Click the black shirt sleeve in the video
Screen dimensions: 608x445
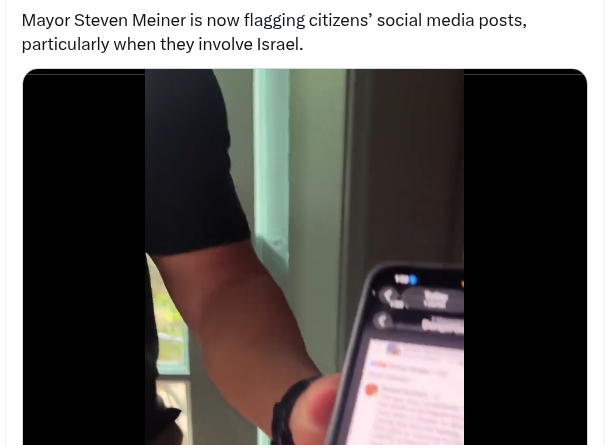point(192,161)
